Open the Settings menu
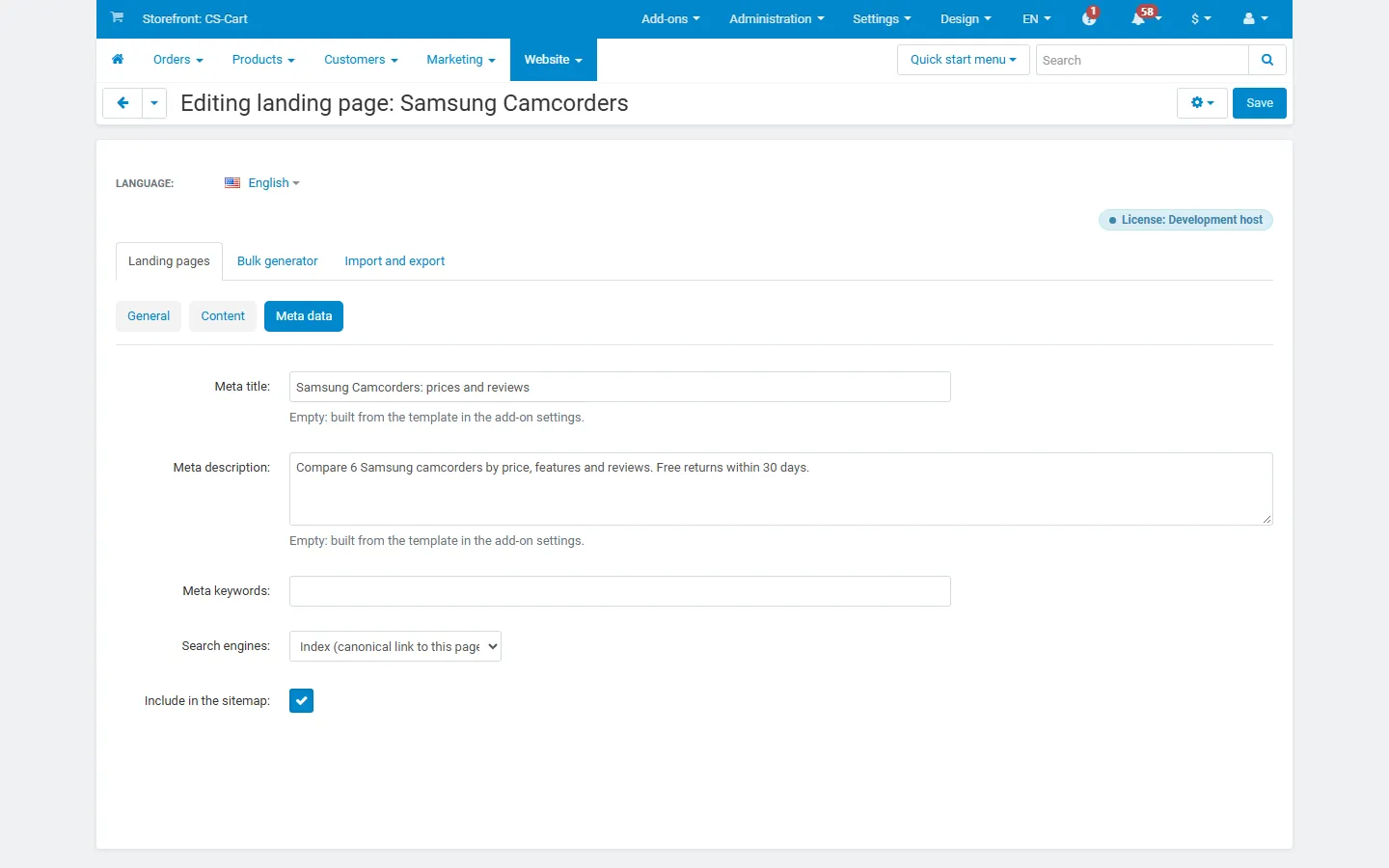Screen dimensions: 1389x868 pos(882,18)
